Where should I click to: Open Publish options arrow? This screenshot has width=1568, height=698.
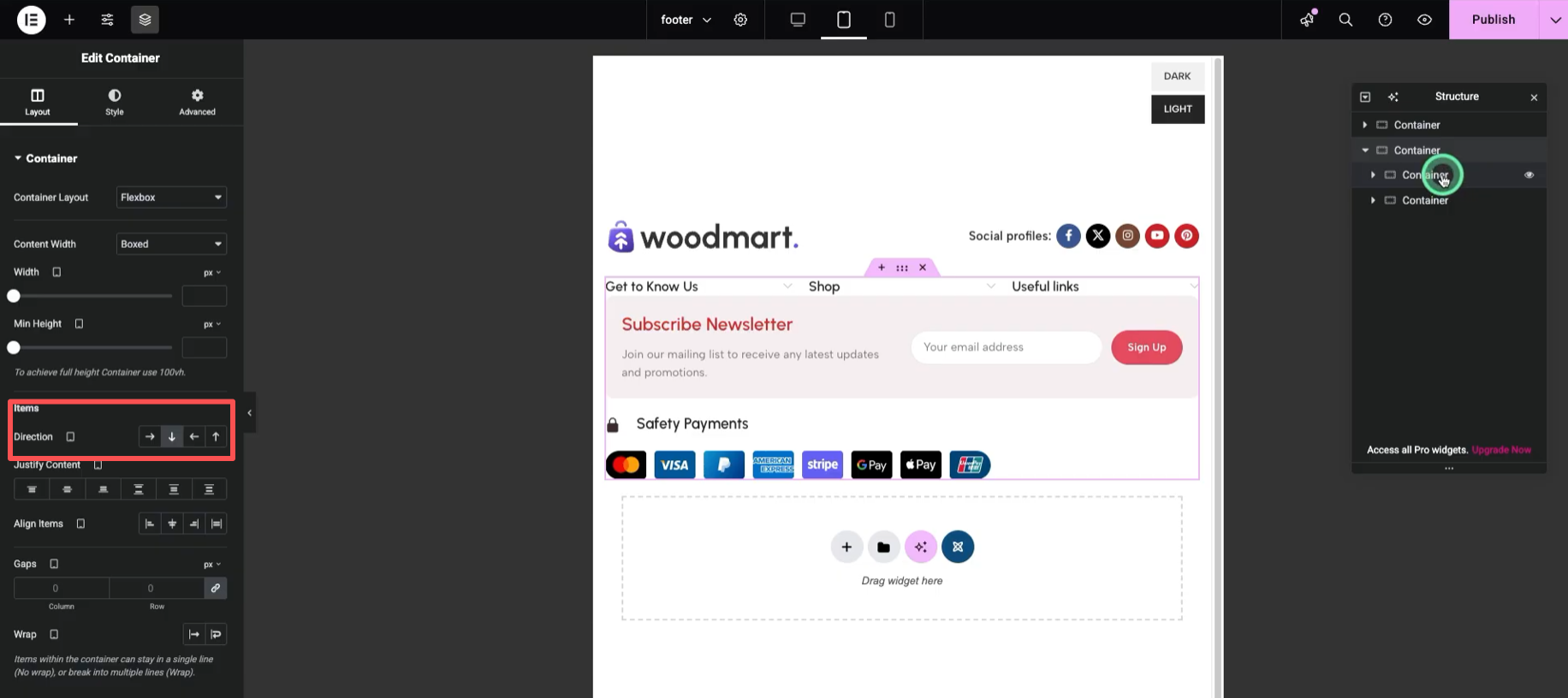(x=1554, y=20)
